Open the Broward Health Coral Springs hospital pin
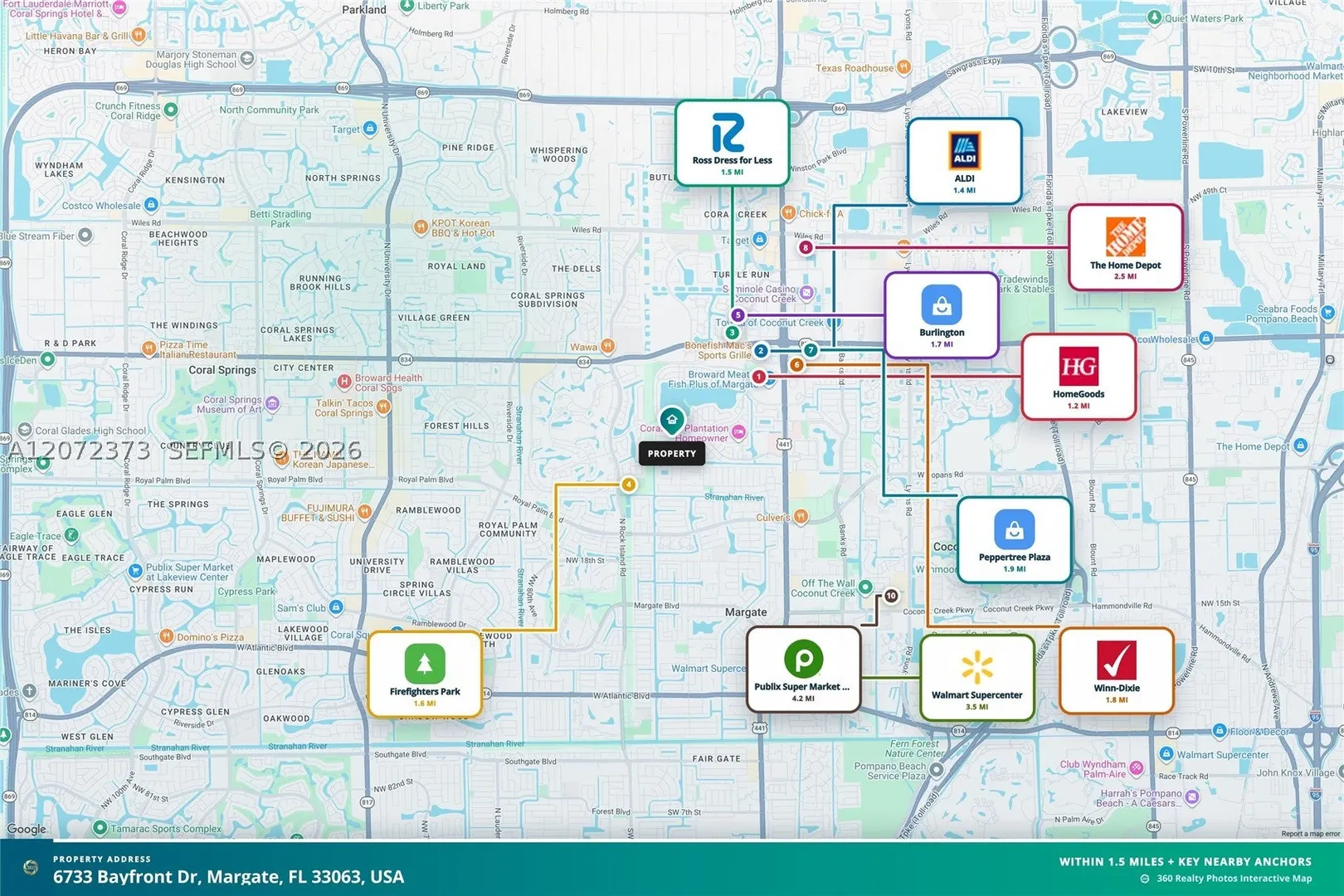This screenshot has width=1344, height=896. pyautogui.click(x=344, y=382)
